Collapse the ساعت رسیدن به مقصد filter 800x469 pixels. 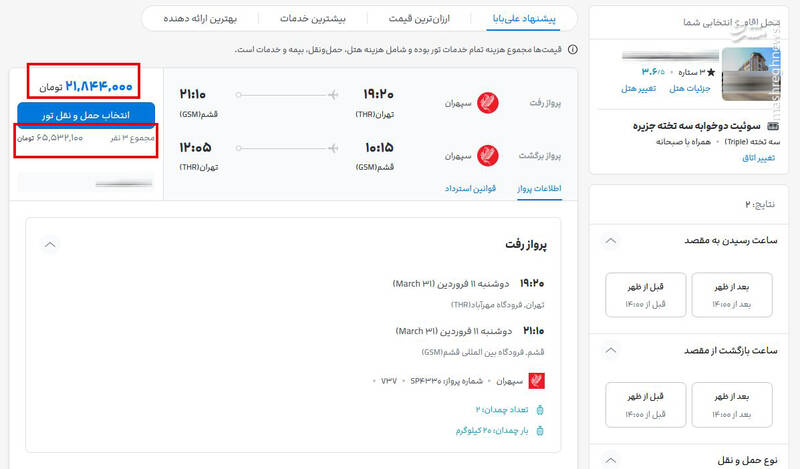pos(612,242)
